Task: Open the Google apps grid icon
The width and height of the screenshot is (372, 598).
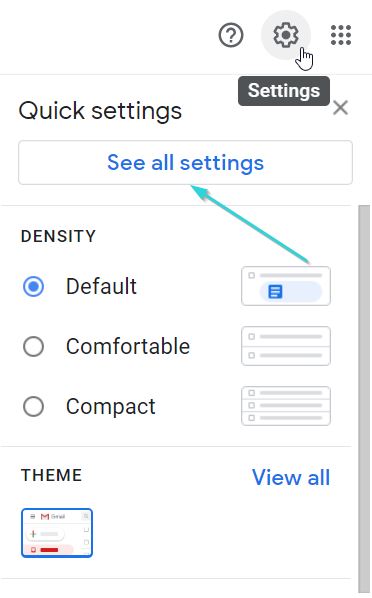Action: pyautogui.click(x=341, y=35)
